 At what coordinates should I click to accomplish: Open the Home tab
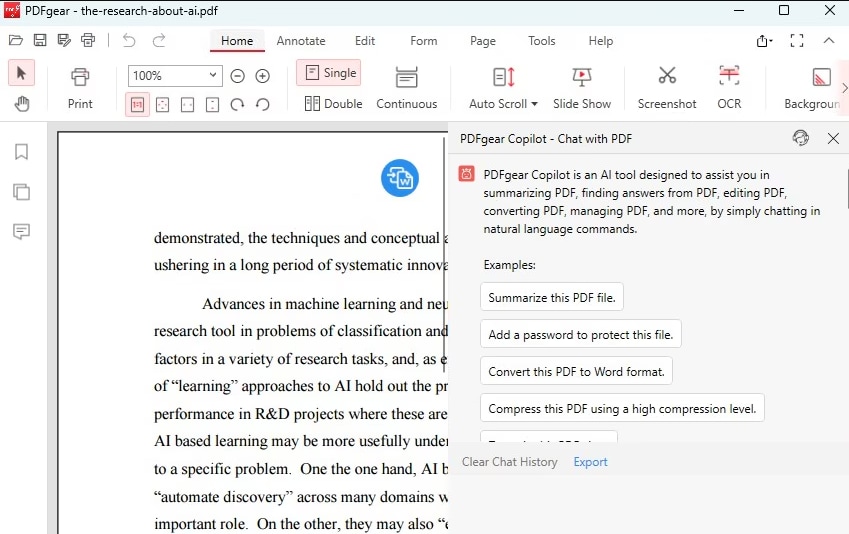point(237,41)
